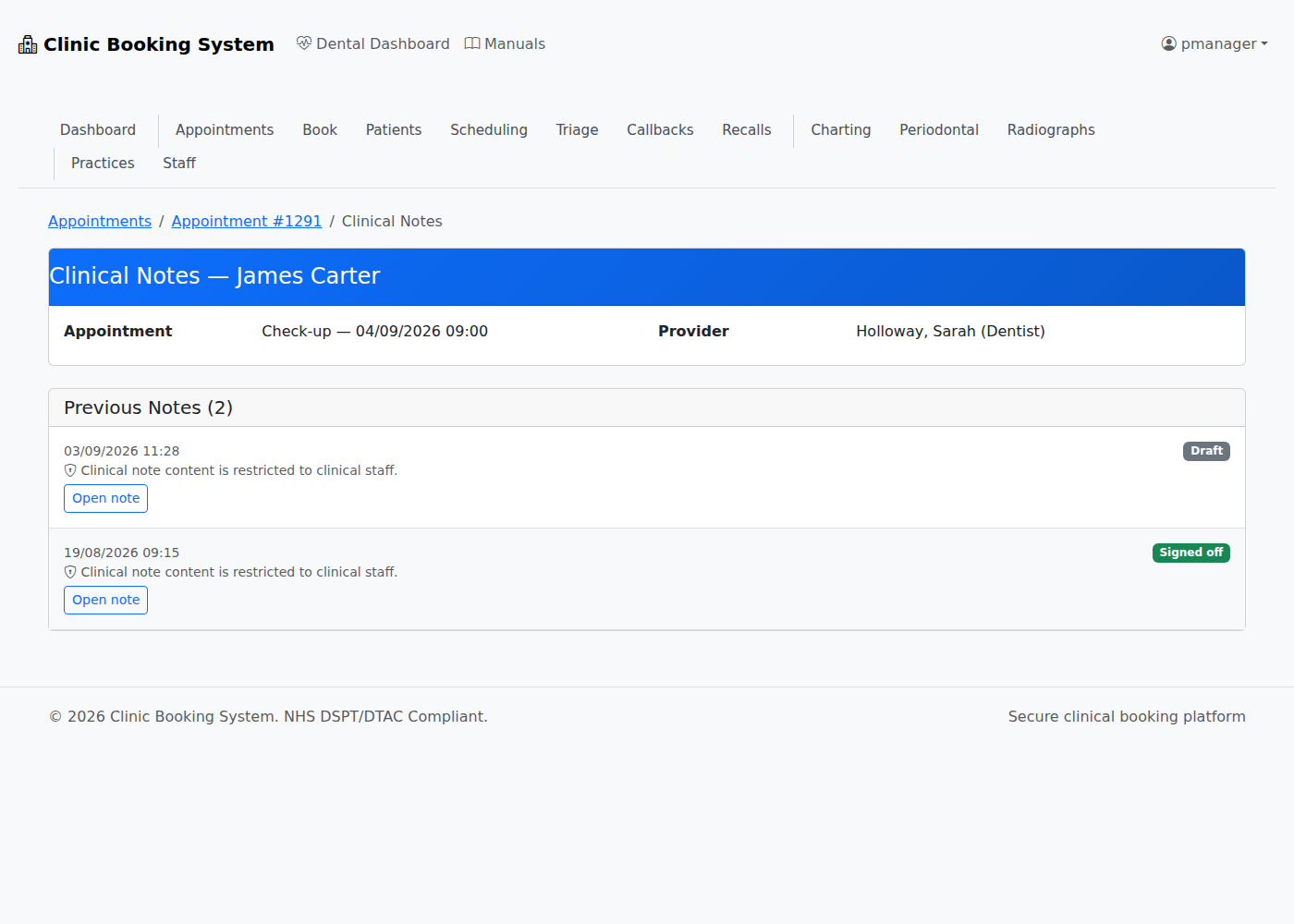Screen dimensions: 1294x924
Task: Click the '03/09/2026 11:28' timestamp
Action: click(x=122, y=451)
